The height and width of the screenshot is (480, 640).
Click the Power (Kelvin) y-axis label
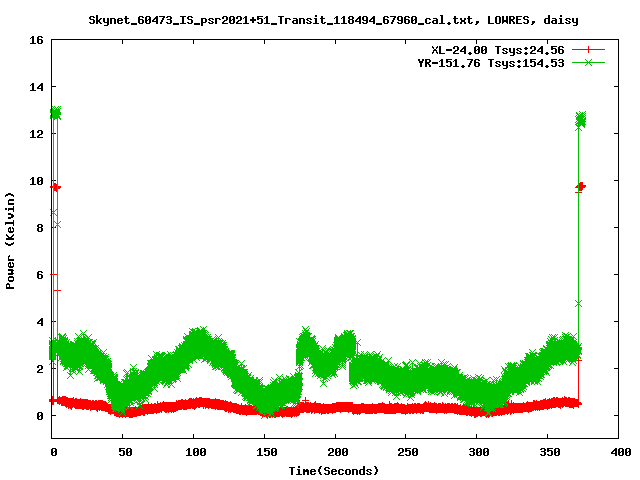pos(10,241)
